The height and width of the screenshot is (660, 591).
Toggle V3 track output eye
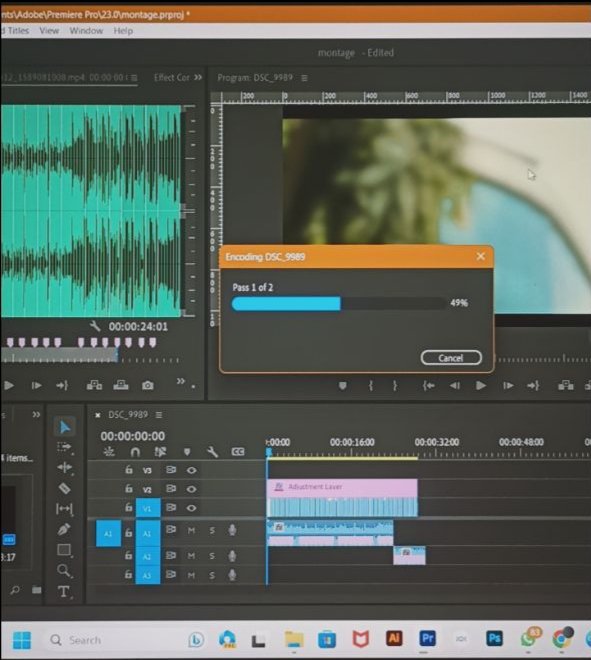192,470
